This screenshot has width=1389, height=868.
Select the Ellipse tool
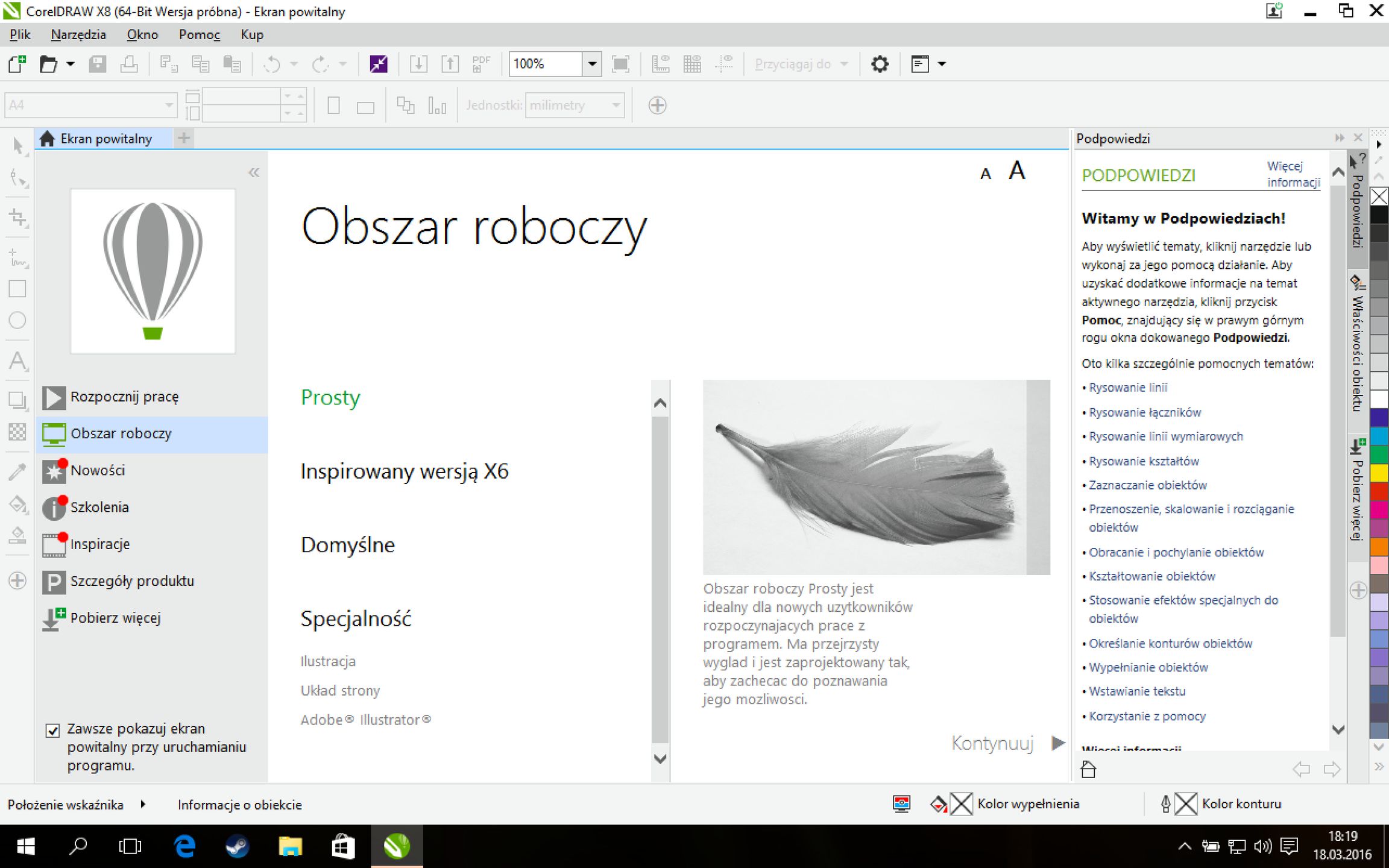pos(17,320)
